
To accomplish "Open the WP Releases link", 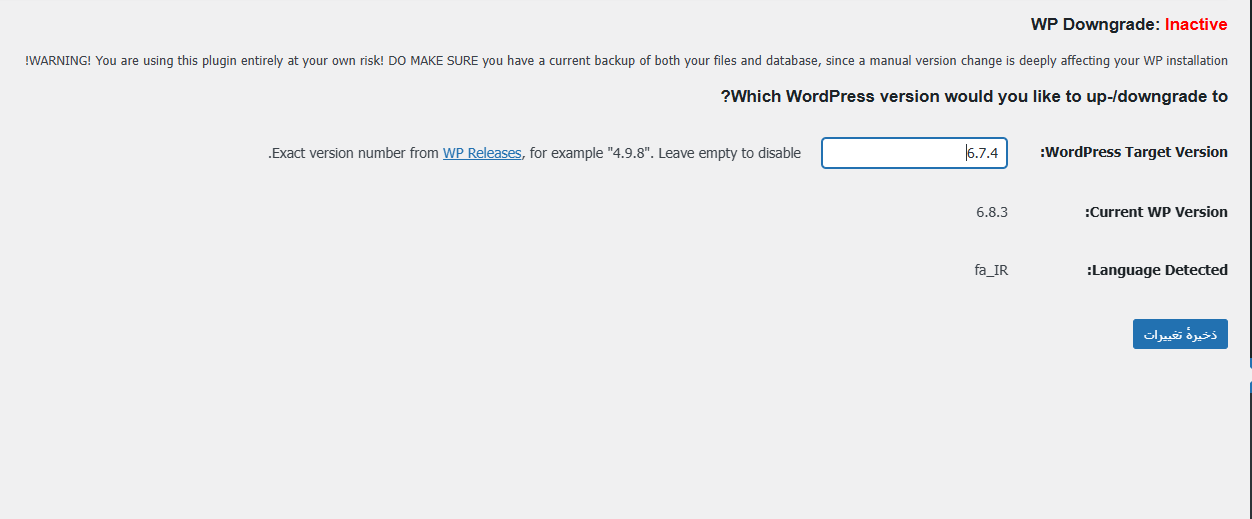I will pyautogui.click(x=482, y=153).
